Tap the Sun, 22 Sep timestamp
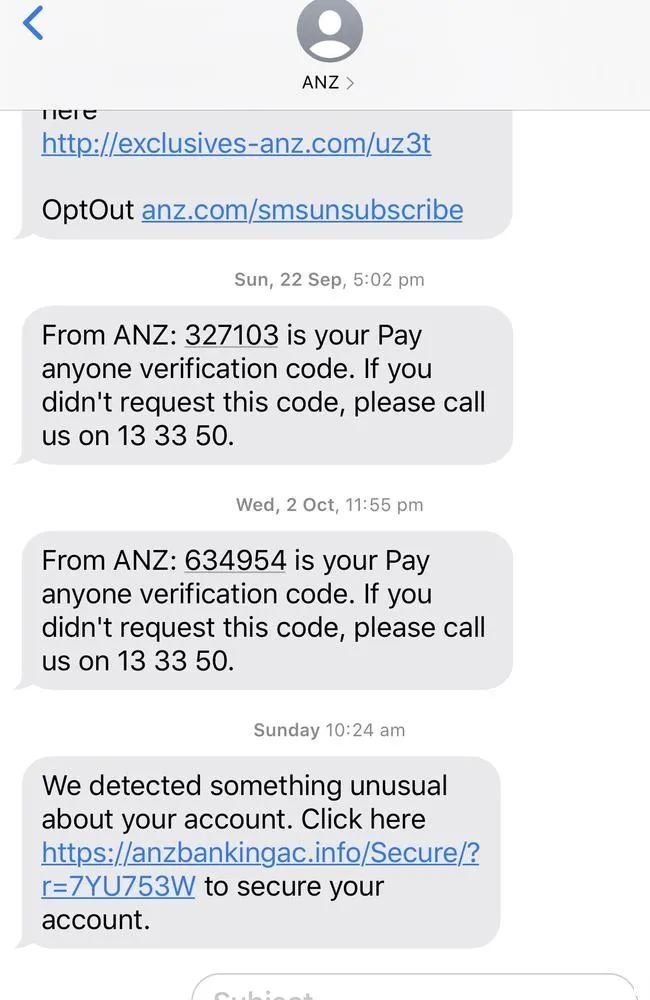Image resolution: width=650 pixels, height=1000 pixels. [x=329, y=279]
